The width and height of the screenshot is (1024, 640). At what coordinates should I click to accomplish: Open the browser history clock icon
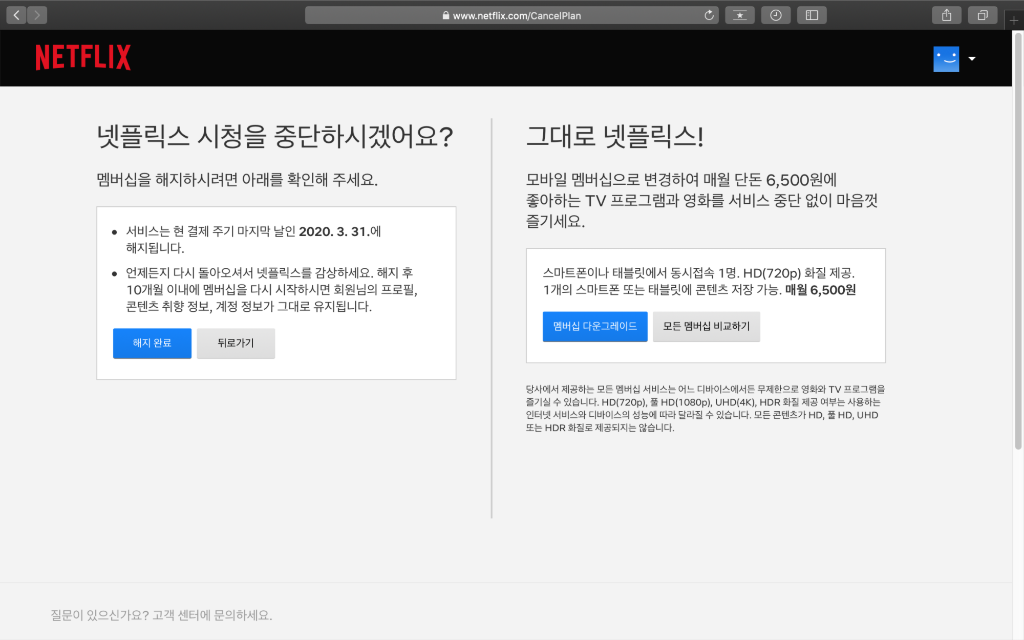[x=776, y=15]
